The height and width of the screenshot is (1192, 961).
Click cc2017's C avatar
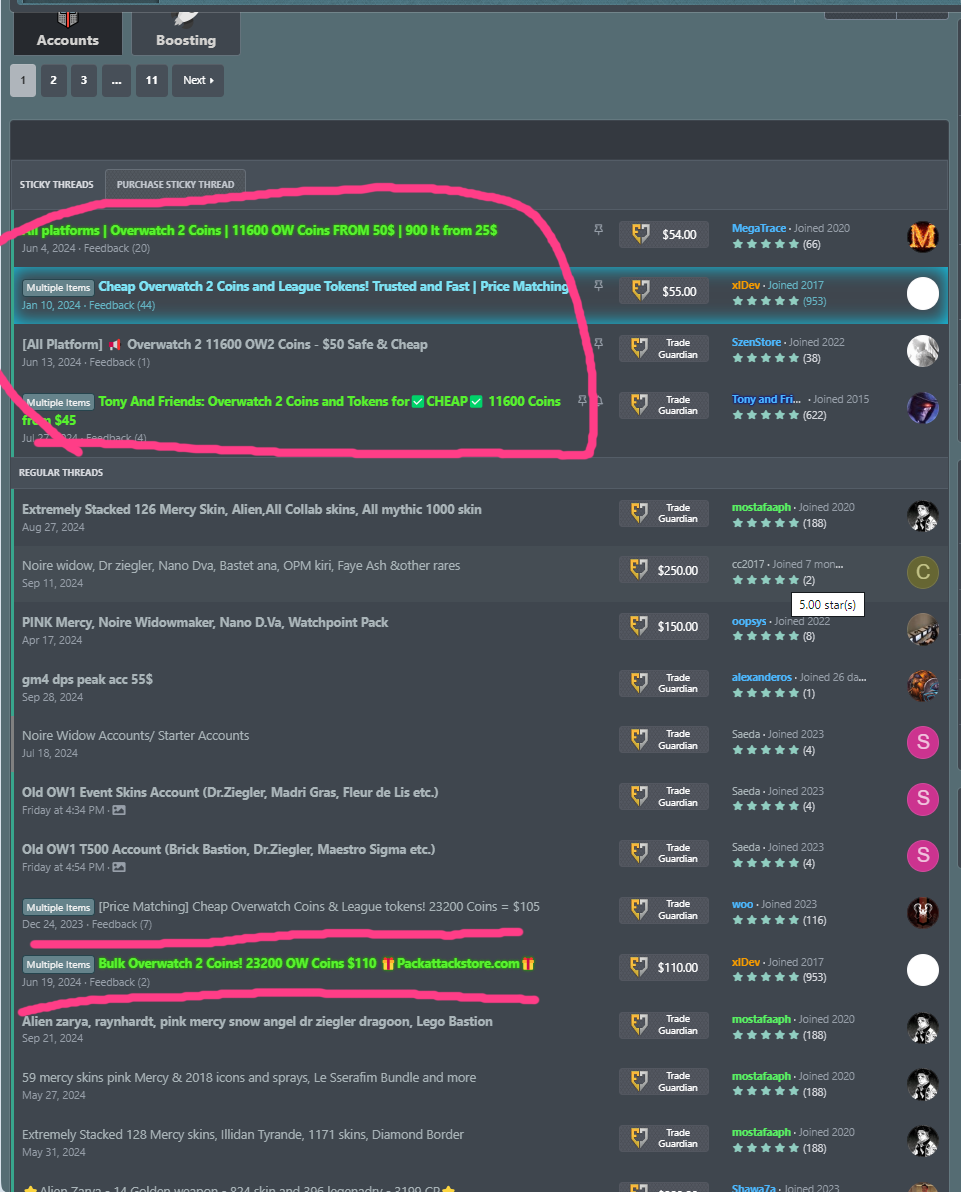click(x=923, y=572)
